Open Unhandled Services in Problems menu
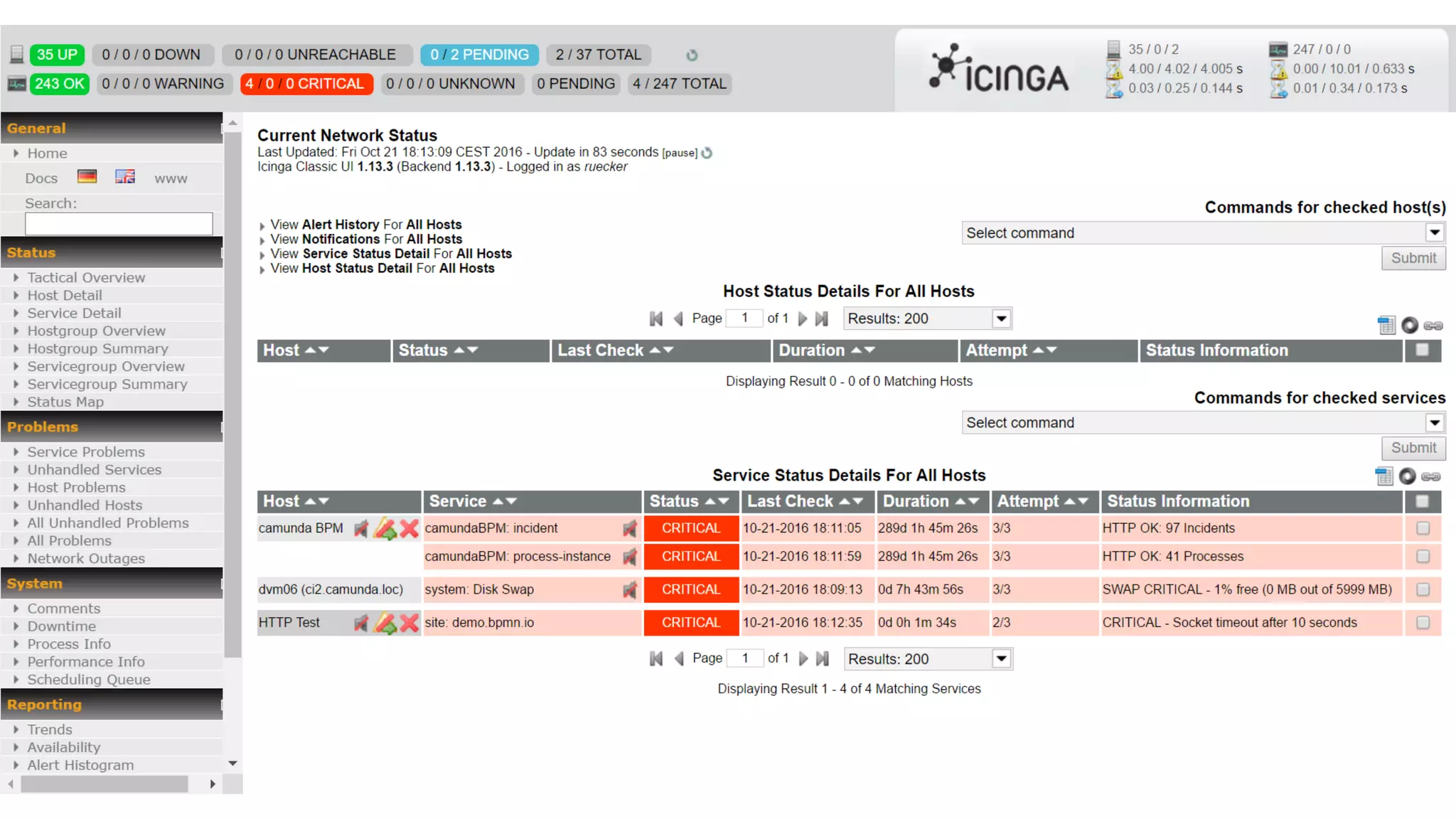 point(94,469)
